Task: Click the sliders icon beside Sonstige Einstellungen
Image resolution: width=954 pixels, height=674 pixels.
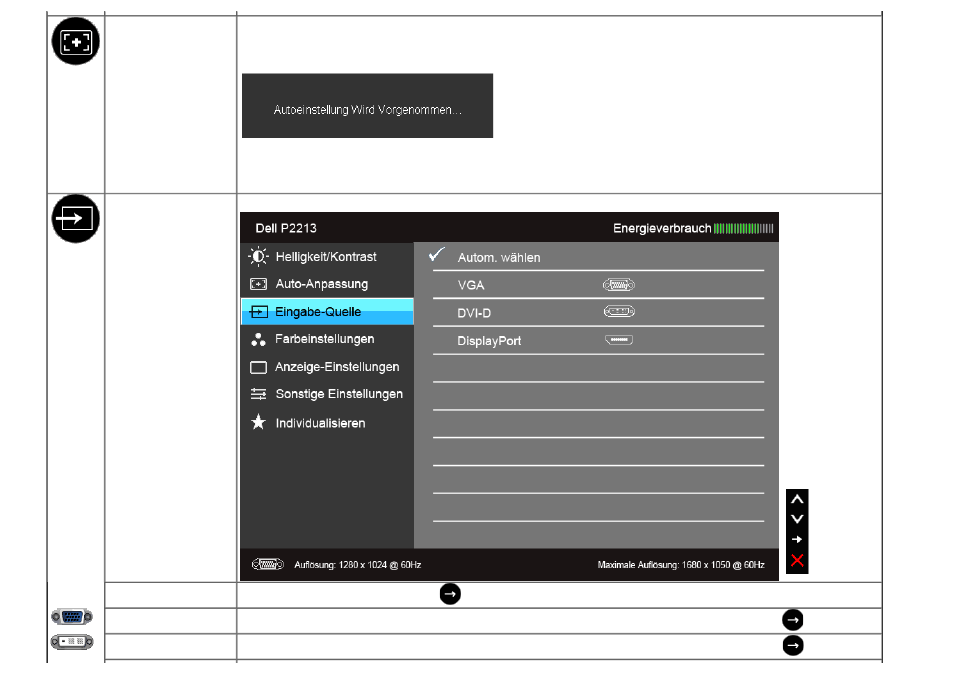Action: coord(259,394)
